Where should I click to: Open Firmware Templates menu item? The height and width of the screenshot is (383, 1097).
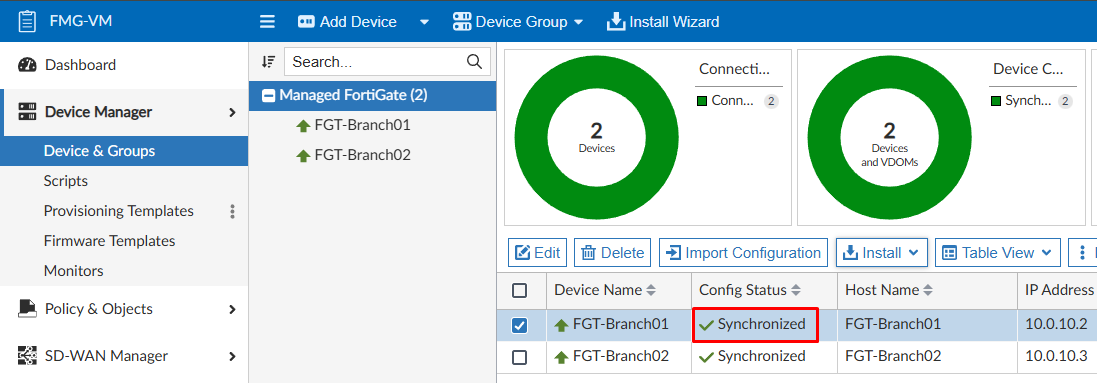109,241
